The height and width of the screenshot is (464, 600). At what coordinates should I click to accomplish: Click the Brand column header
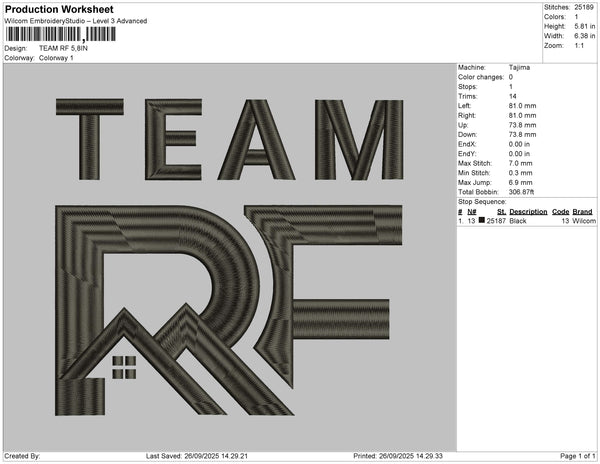click(583, 212)
